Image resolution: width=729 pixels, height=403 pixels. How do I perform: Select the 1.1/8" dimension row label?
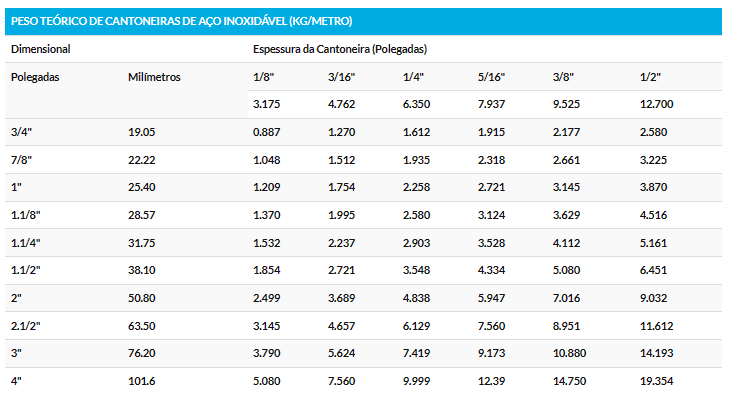tap(26, 215)
